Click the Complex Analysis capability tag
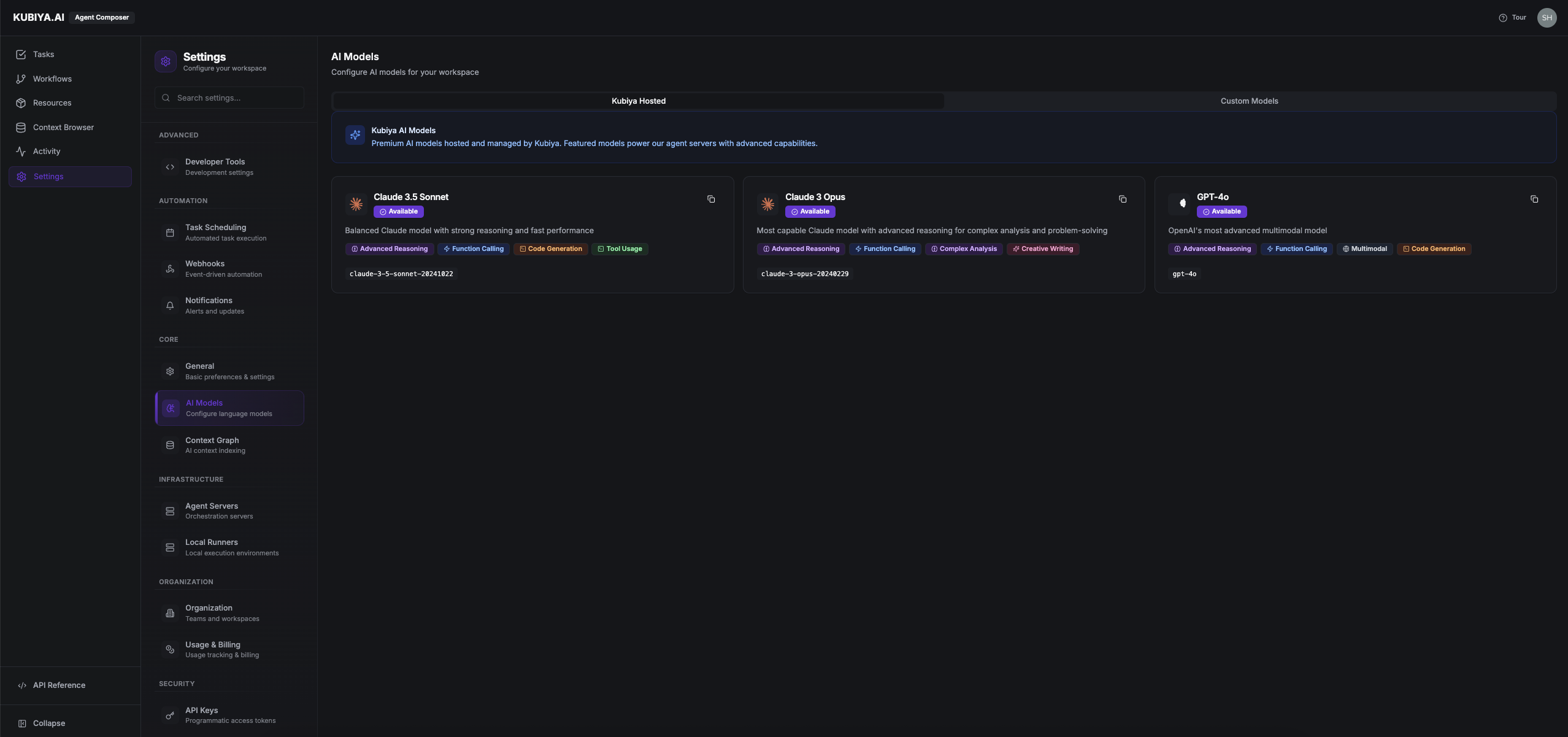 point(964,249)
